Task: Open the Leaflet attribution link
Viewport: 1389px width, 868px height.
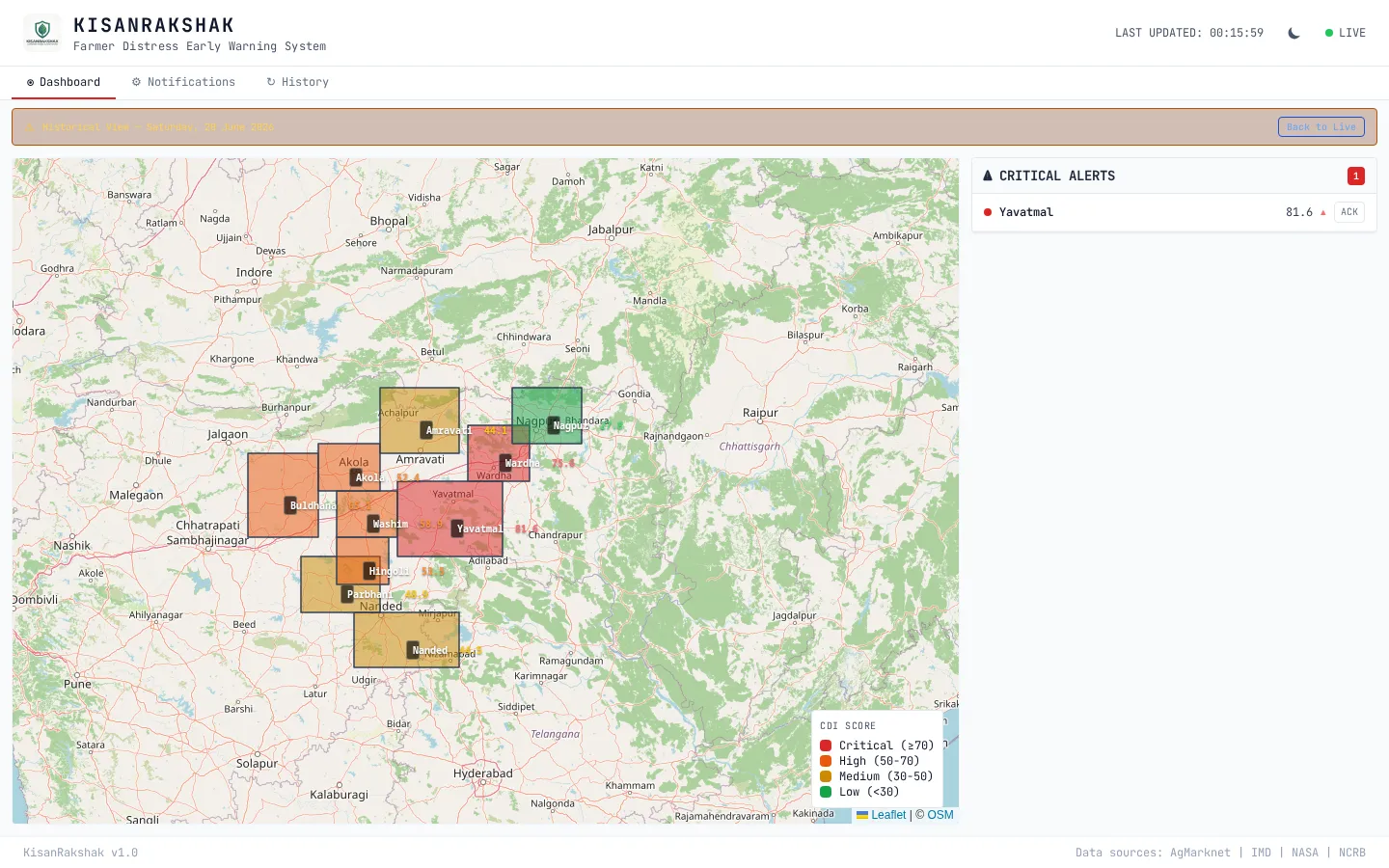Action: (x=882, y=815)
